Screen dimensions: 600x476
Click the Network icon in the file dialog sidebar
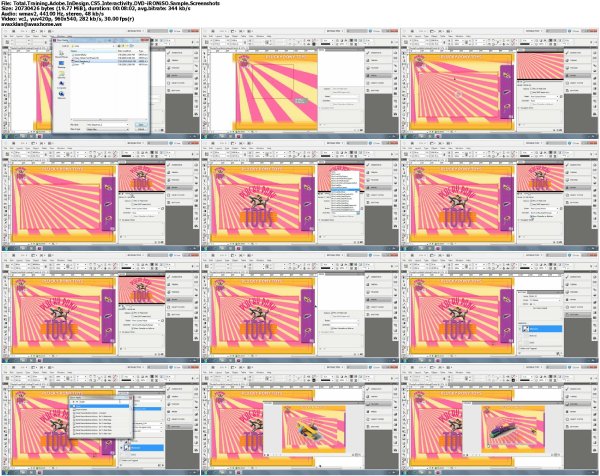tap(62, 95)
